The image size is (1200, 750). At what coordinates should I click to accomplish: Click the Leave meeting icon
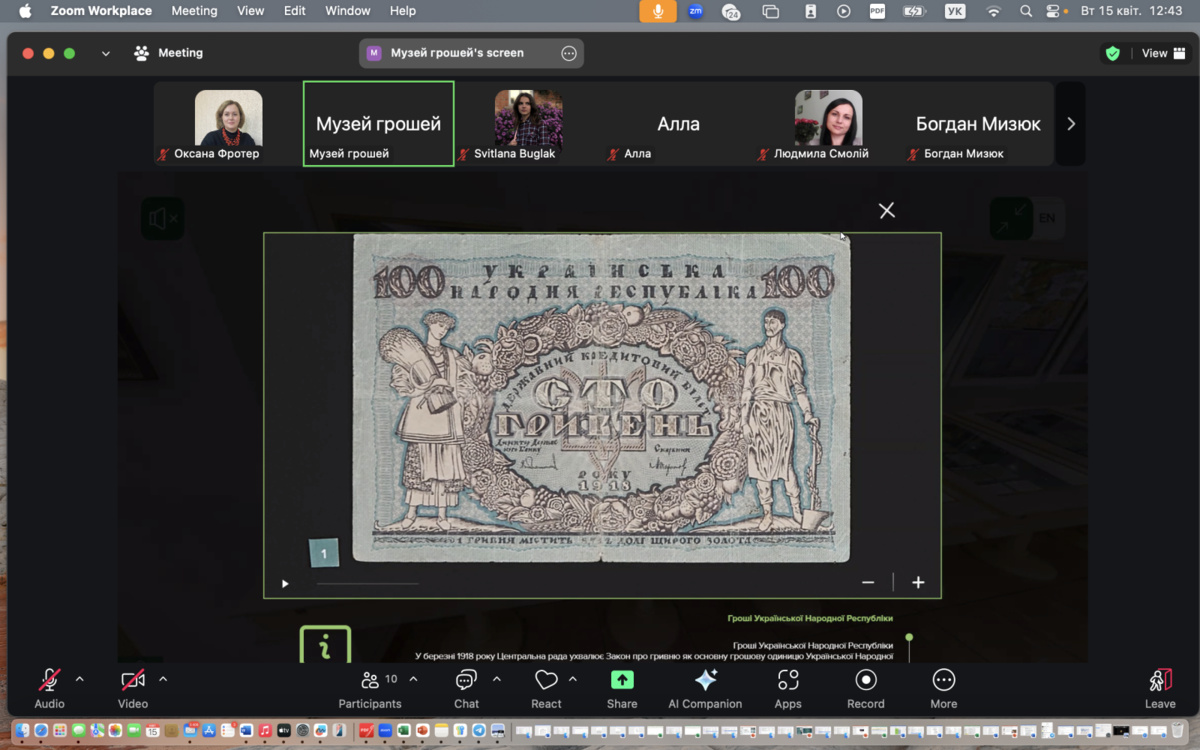[x=1160, y=680]
